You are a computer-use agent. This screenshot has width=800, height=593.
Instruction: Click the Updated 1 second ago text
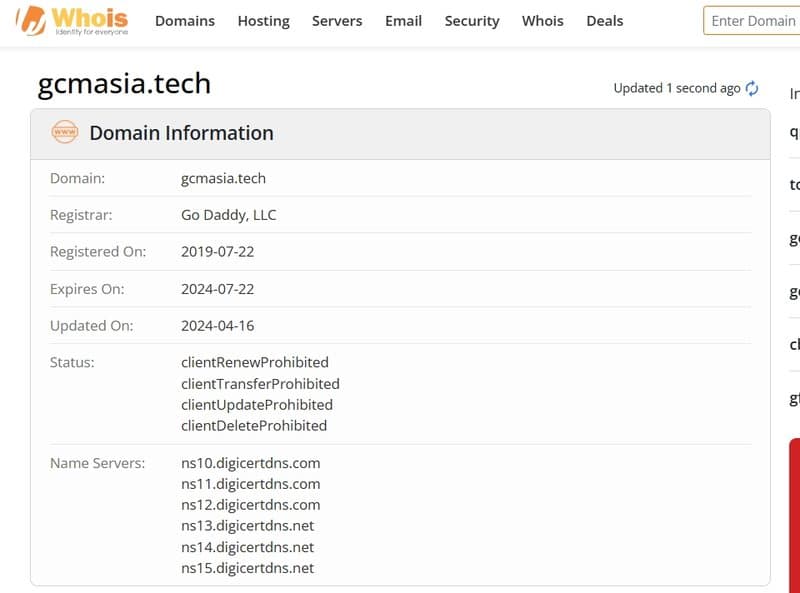click(677, 88)
